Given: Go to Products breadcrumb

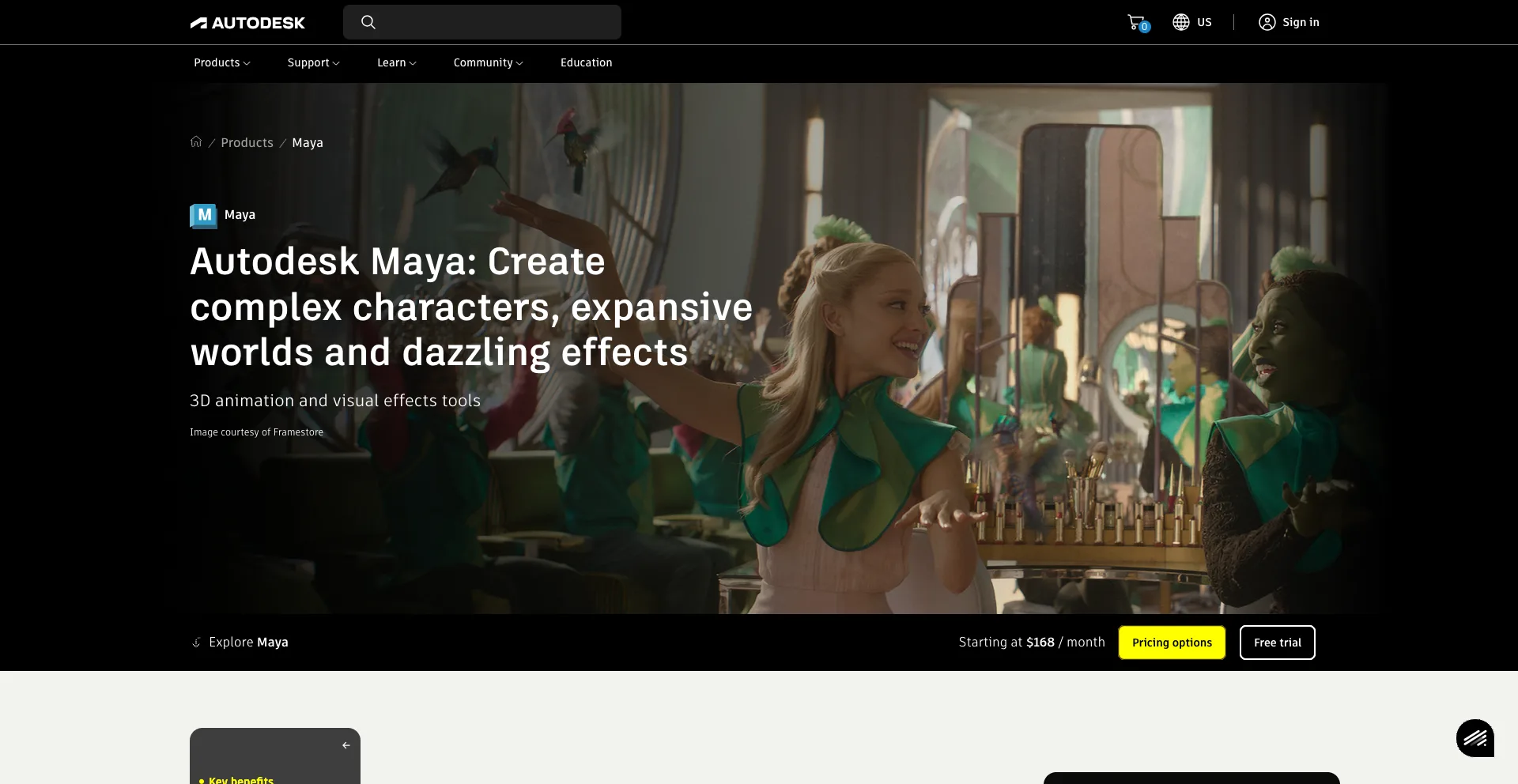Looking at the screenshot, I should (247, 142).
